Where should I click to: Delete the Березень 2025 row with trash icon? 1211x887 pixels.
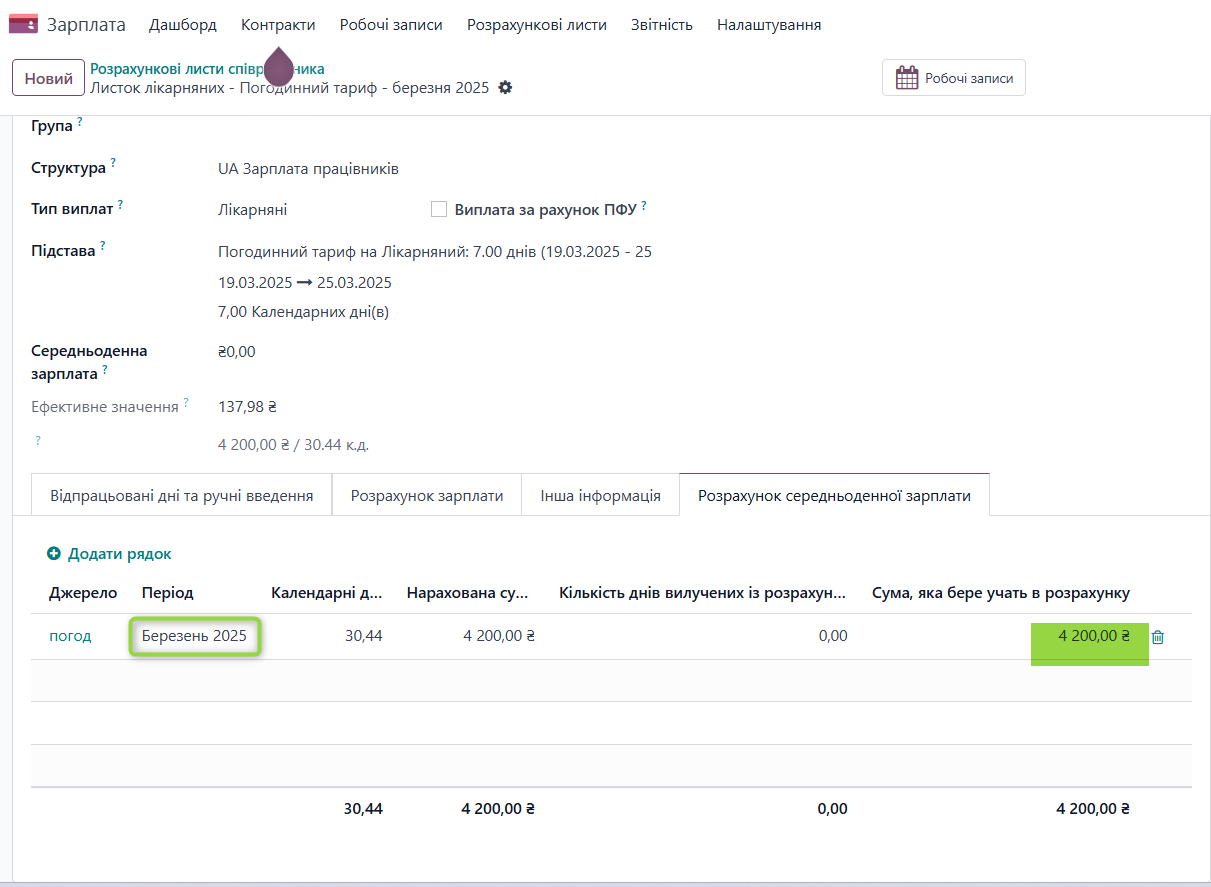tap(1158, 637)
